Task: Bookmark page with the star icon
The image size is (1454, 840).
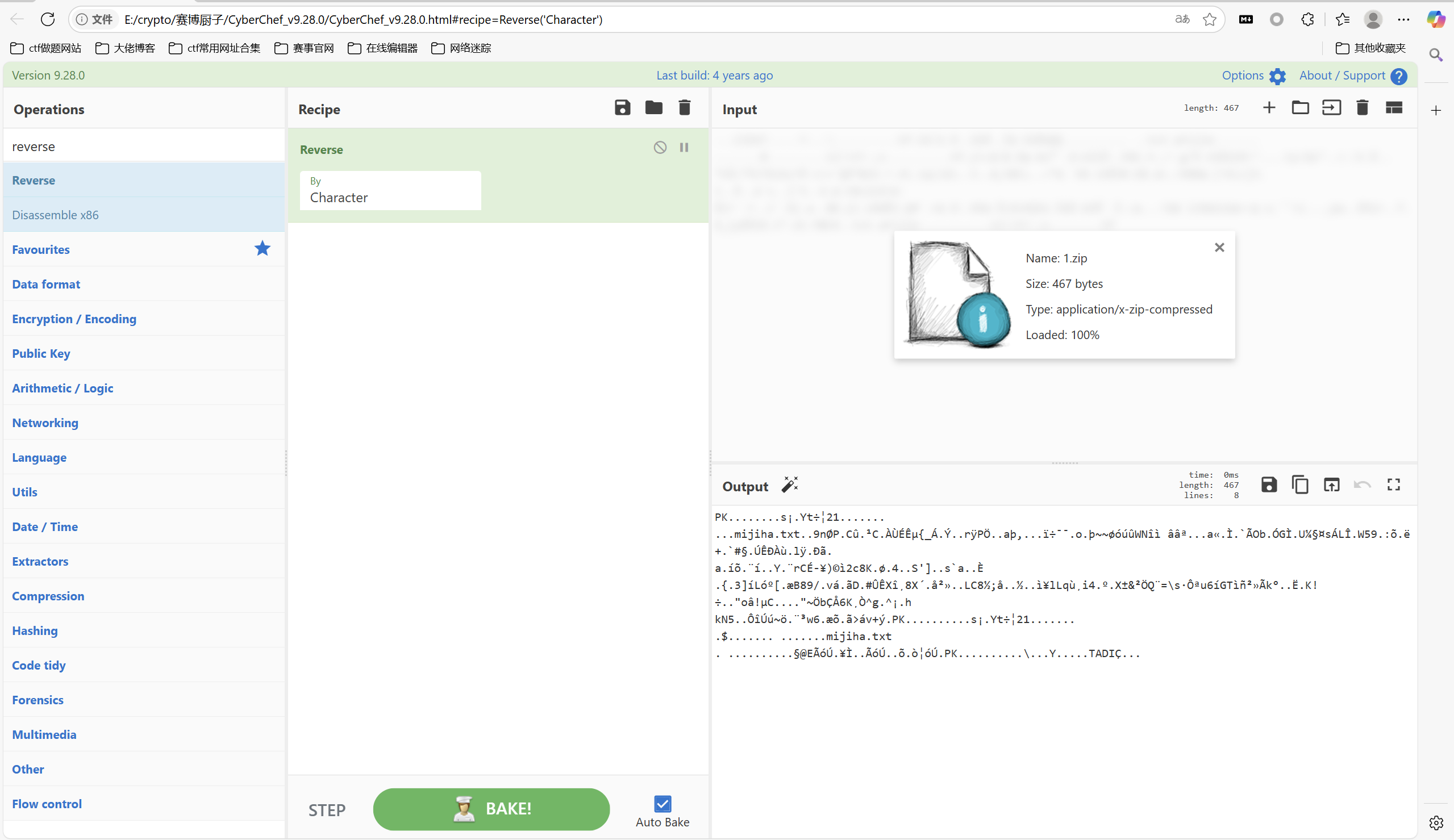Action: (x=1209, y=20)
